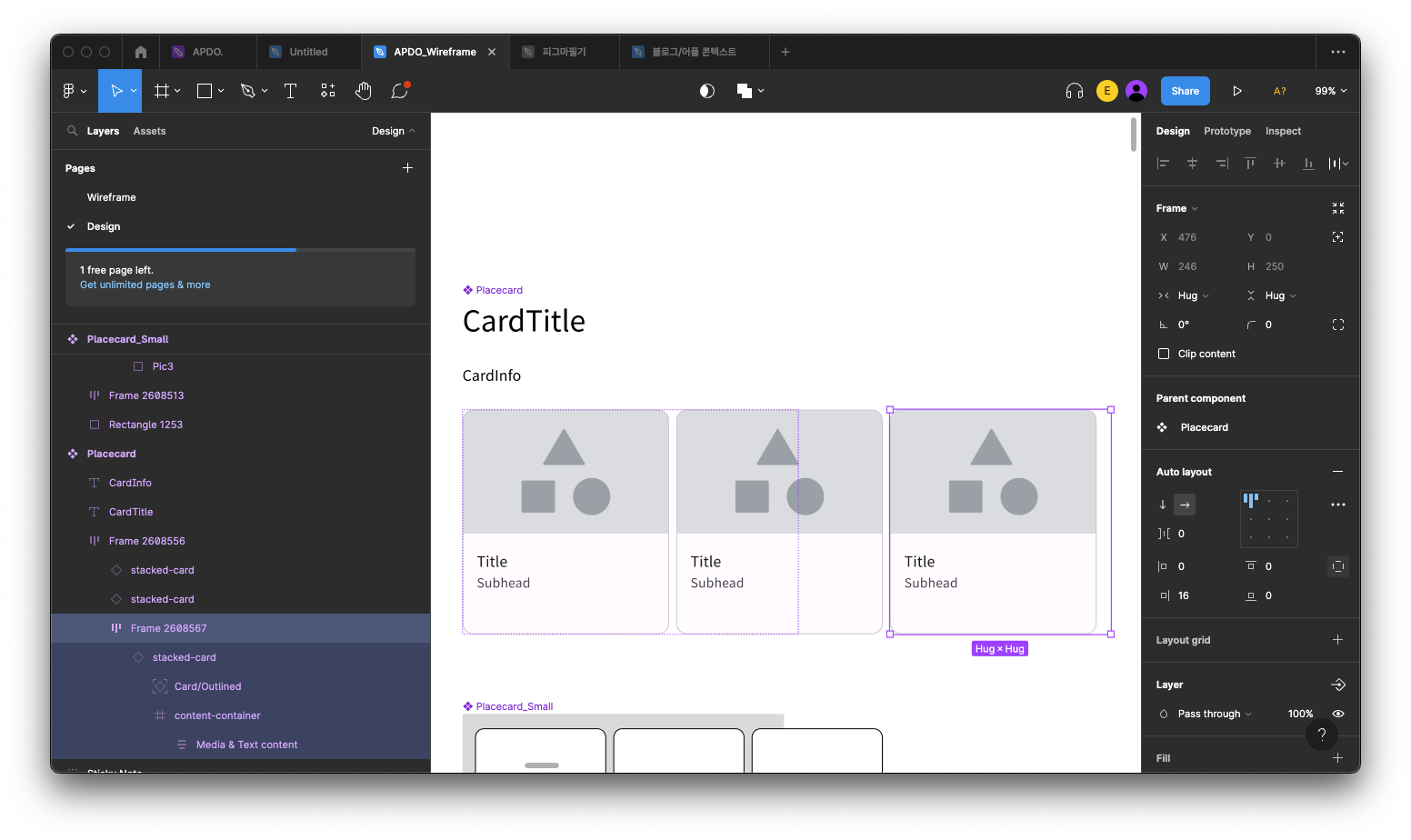The image size is (1411, 840).
Task: Start audio conversation with headphones icon
Action: pos(1075,91)
